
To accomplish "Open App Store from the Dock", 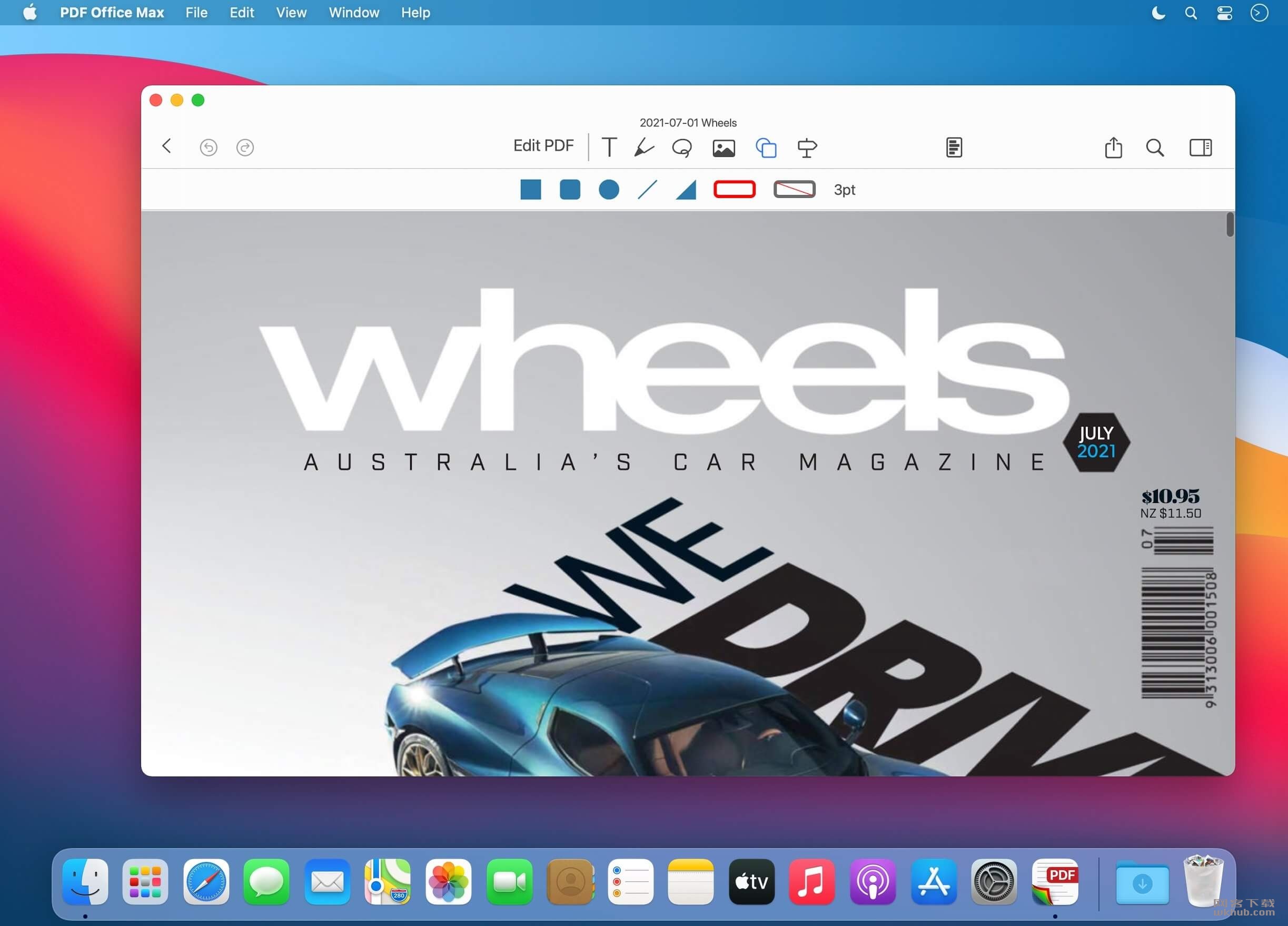I will coord(934,881).
